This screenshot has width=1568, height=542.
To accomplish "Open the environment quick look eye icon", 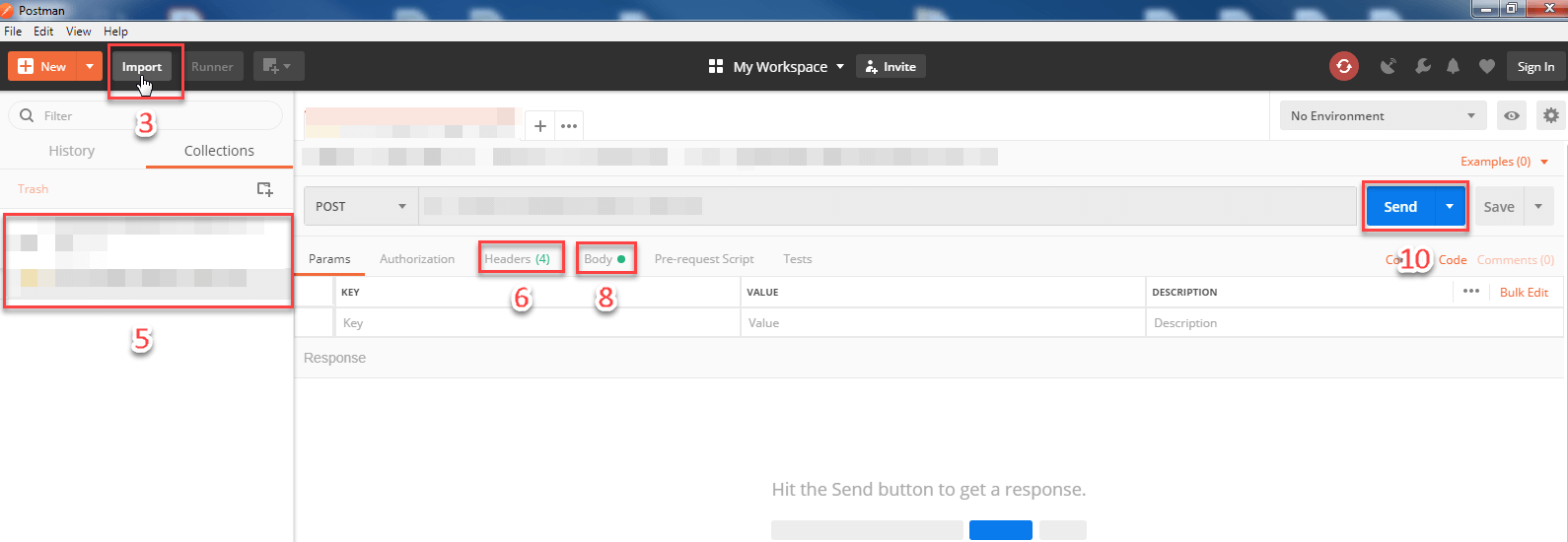I will pos(1511,115).
